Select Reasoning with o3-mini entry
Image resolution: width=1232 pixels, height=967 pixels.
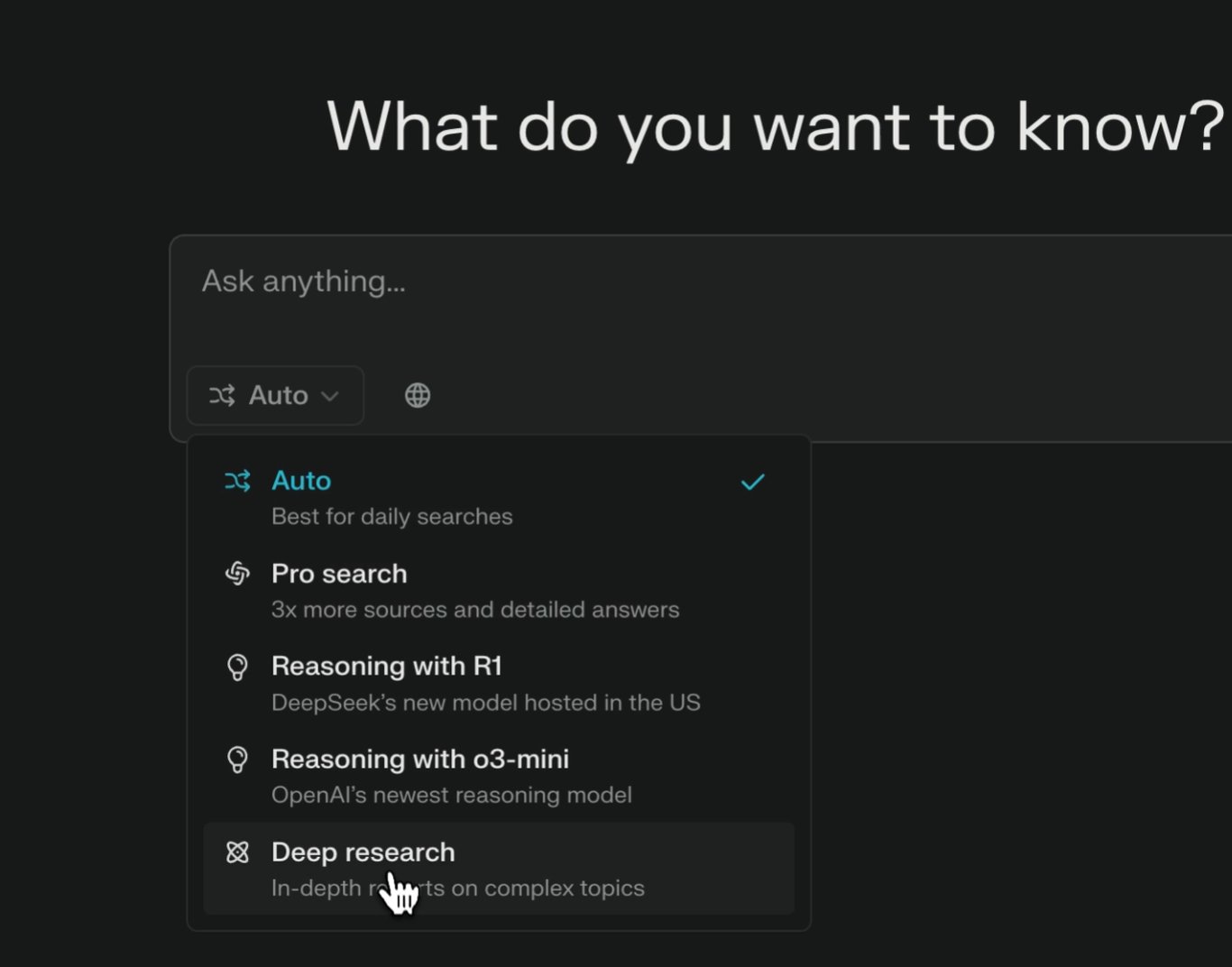[420, 760]
